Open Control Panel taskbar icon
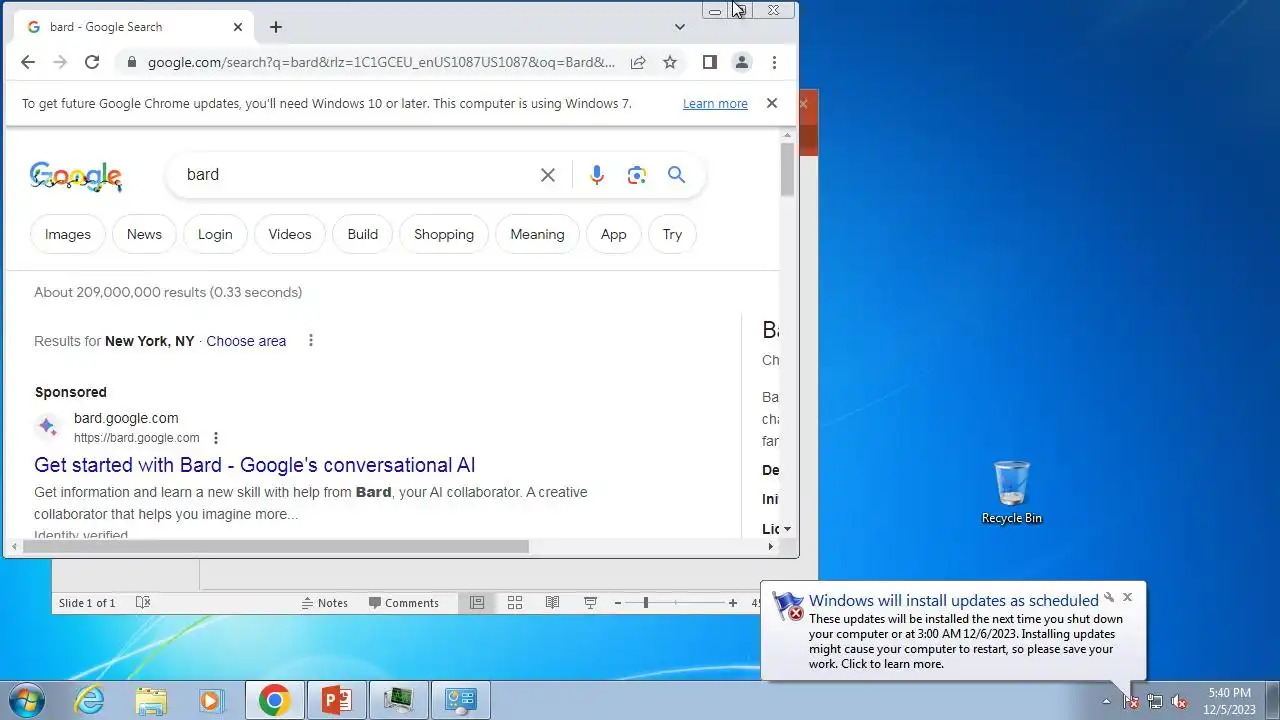 point(461,700)
